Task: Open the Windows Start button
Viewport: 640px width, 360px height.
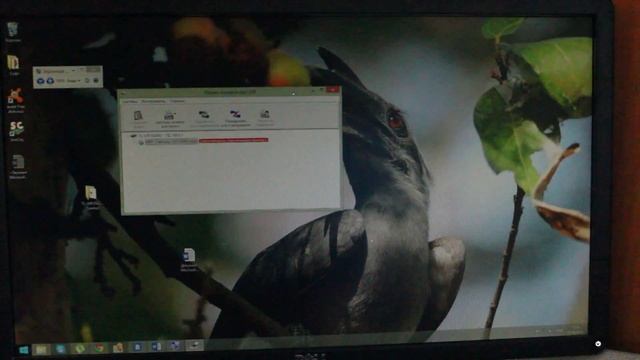Action: click(x=24, y=350)
